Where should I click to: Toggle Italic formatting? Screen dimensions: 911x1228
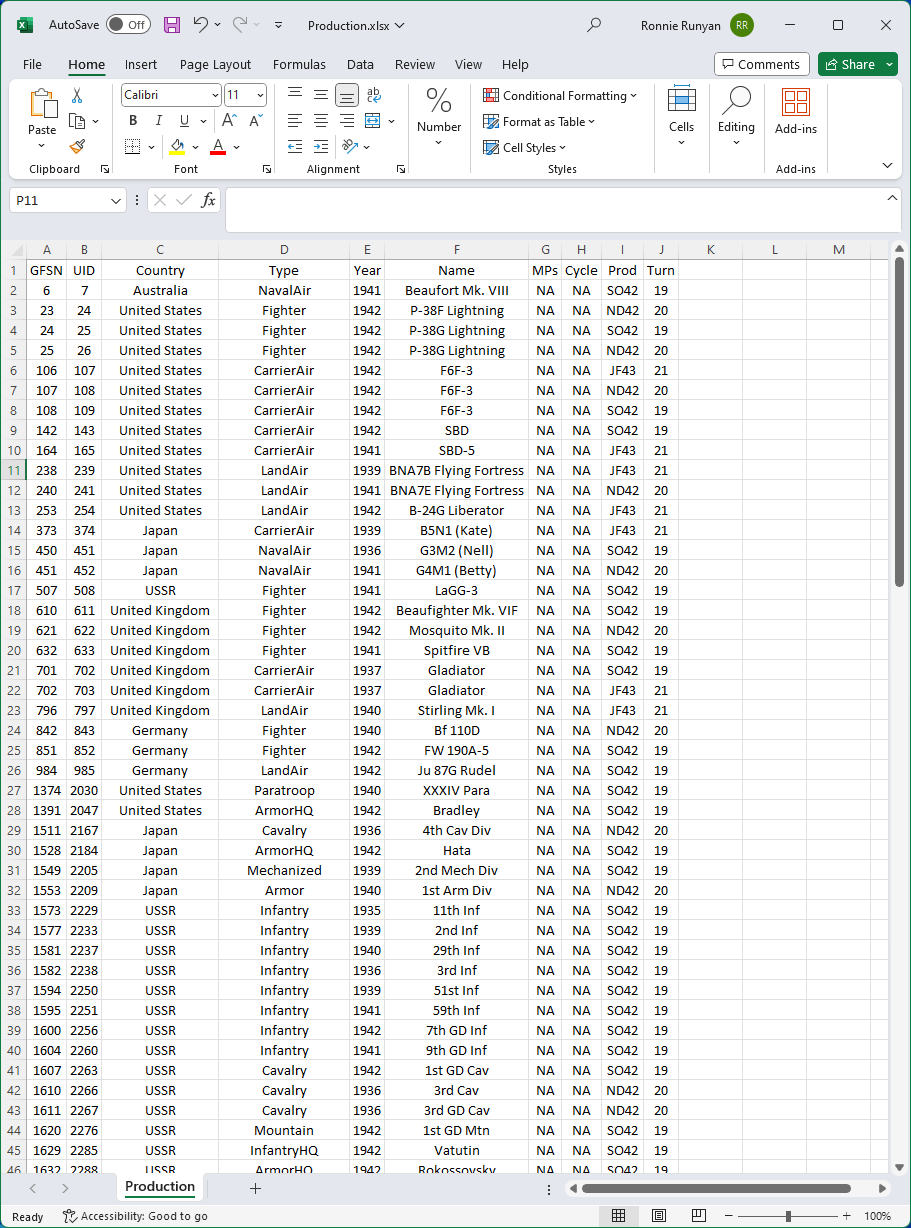(x=158, y=120)
